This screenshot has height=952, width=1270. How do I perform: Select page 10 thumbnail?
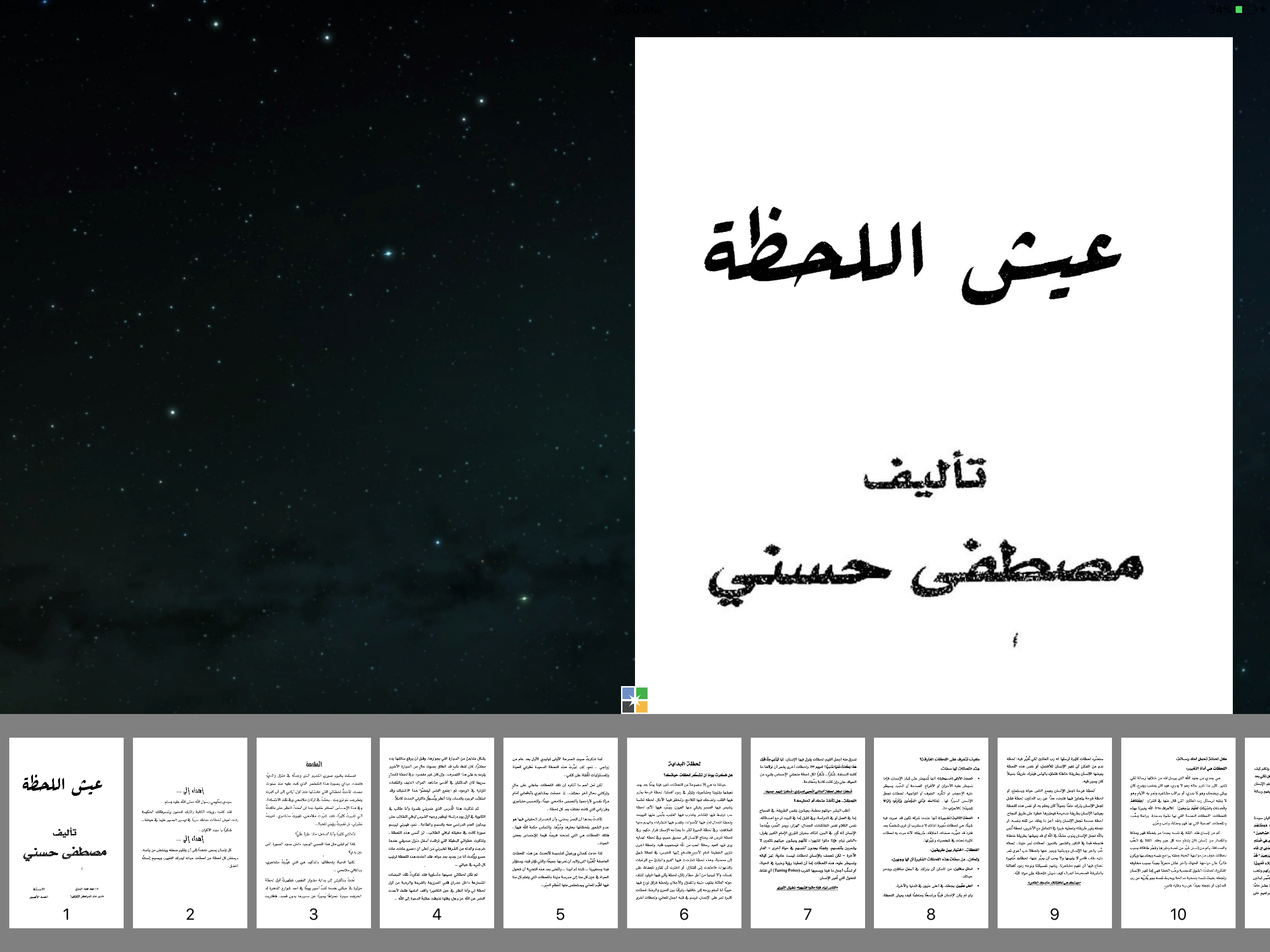(1178, 833)
